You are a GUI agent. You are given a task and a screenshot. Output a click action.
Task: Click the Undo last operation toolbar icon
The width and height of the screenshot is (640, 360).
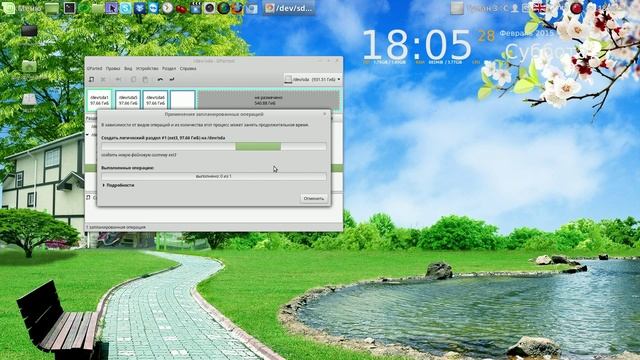pyautogui.click(x=160, y=80)
